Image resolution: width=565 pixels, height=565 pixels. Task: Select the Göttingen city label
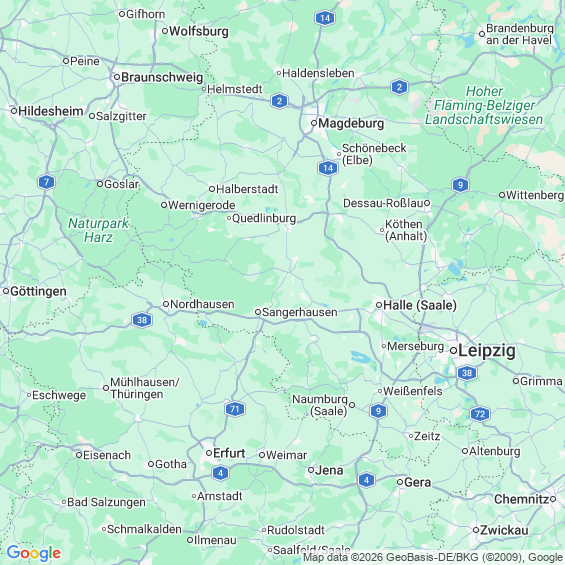click(38, 291)
